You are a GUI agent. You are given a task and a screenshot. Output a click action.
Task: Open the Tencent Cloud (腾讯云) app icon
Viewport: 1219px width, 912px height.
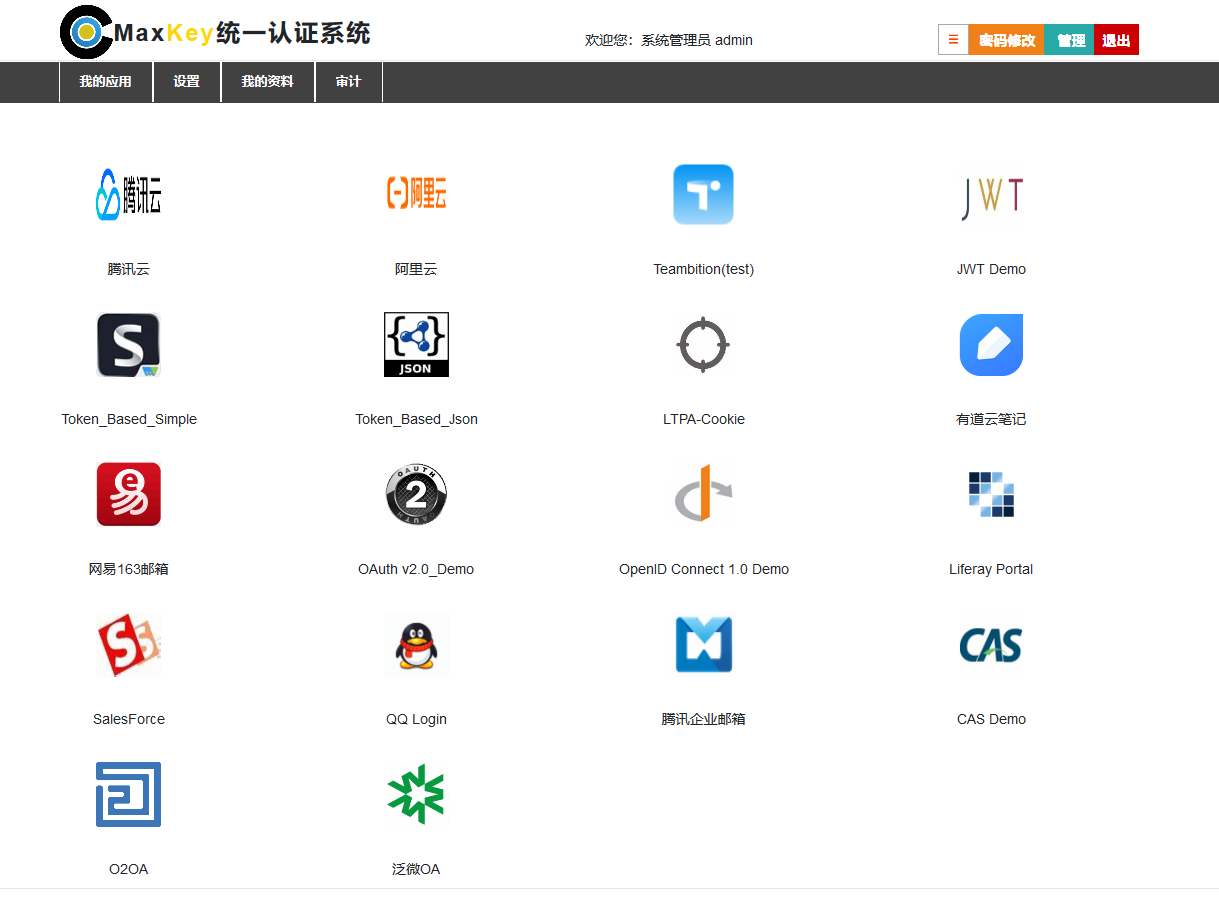(128, 194)
